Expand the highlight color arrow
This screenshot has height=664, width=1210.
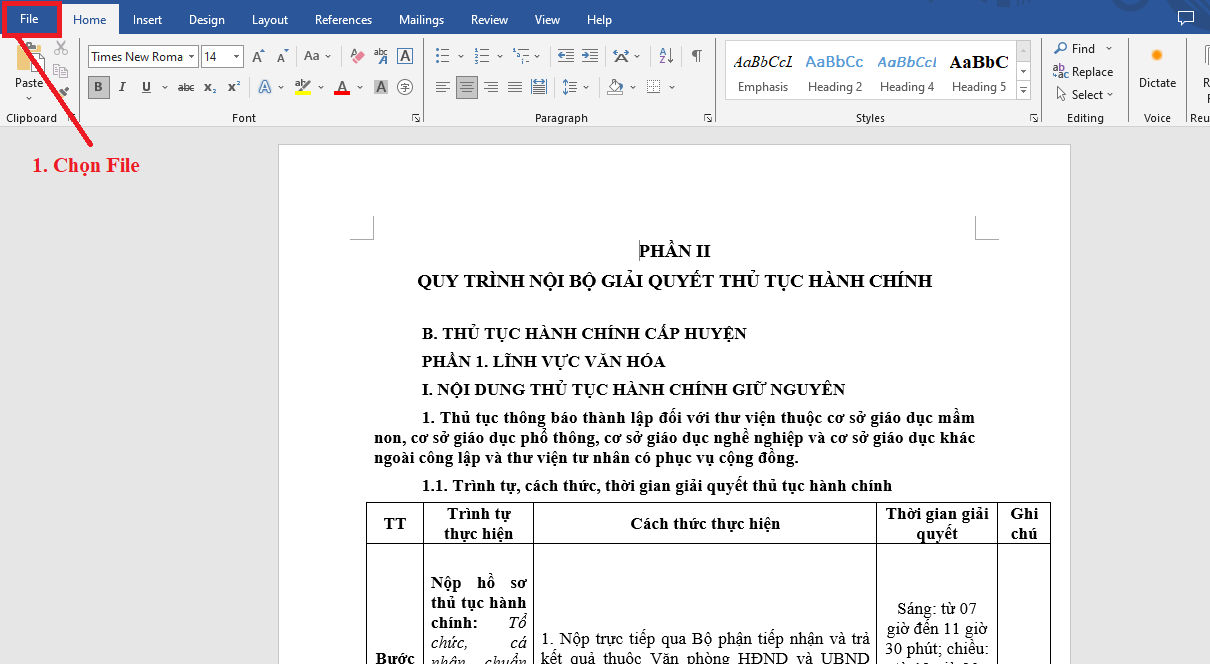(x=321, y=87)
